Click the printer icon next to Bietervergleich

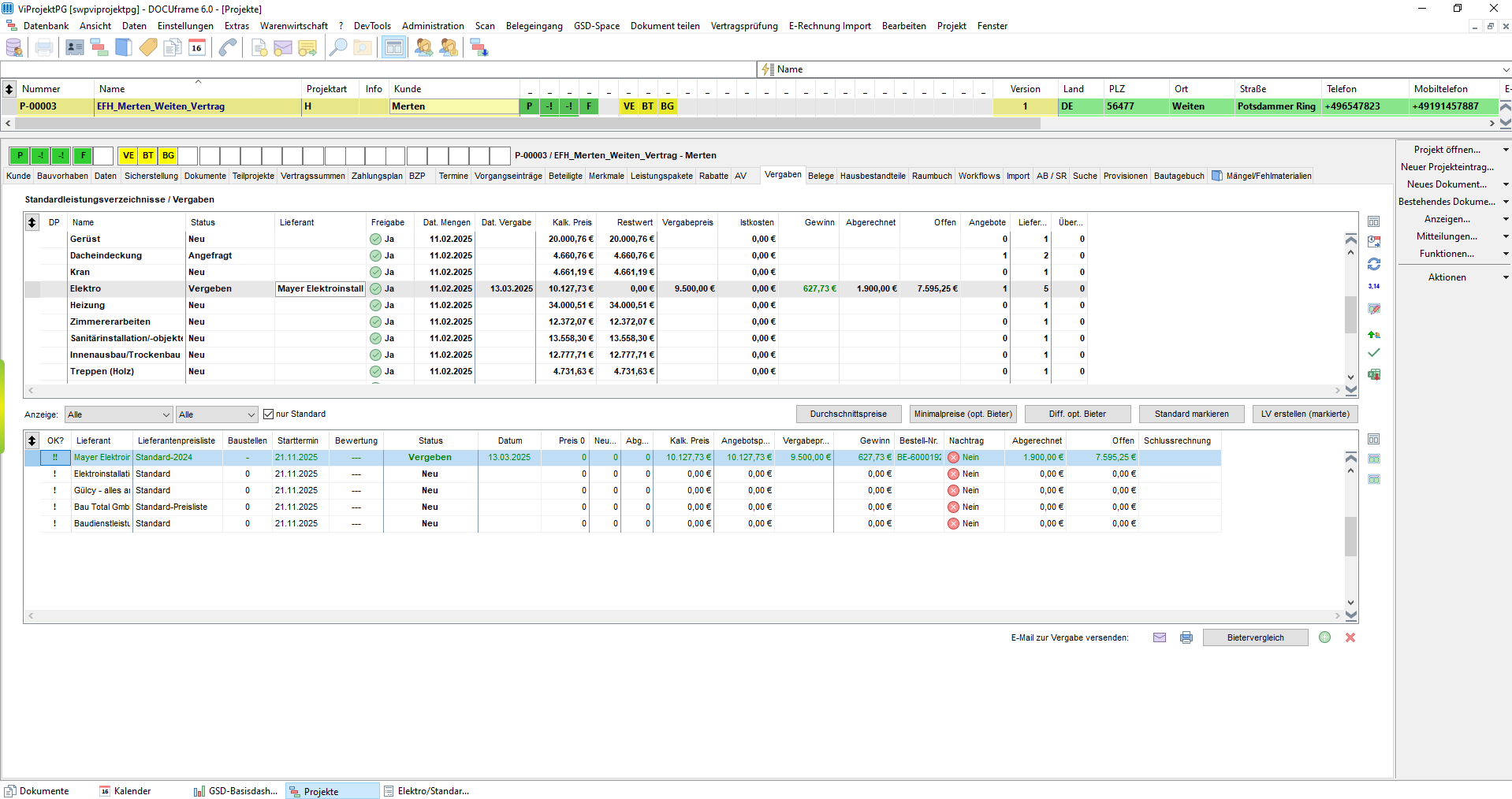click(1186, 637)
